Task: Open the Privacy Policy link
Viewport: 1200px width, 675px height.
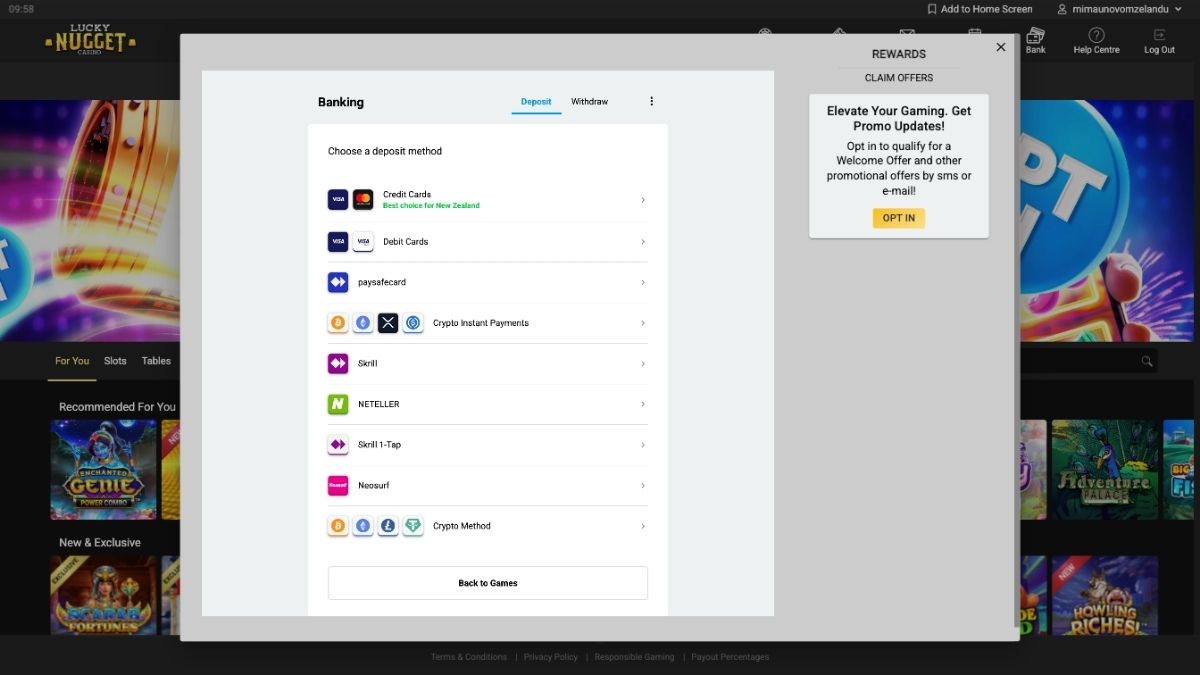Action: [551, 657]
